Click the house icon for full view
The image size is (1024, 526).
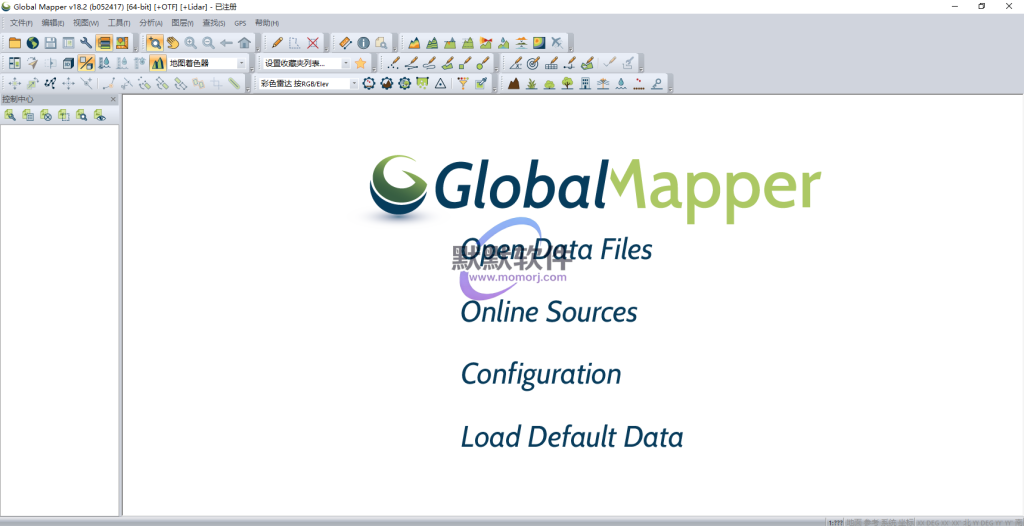click(244, 43)
